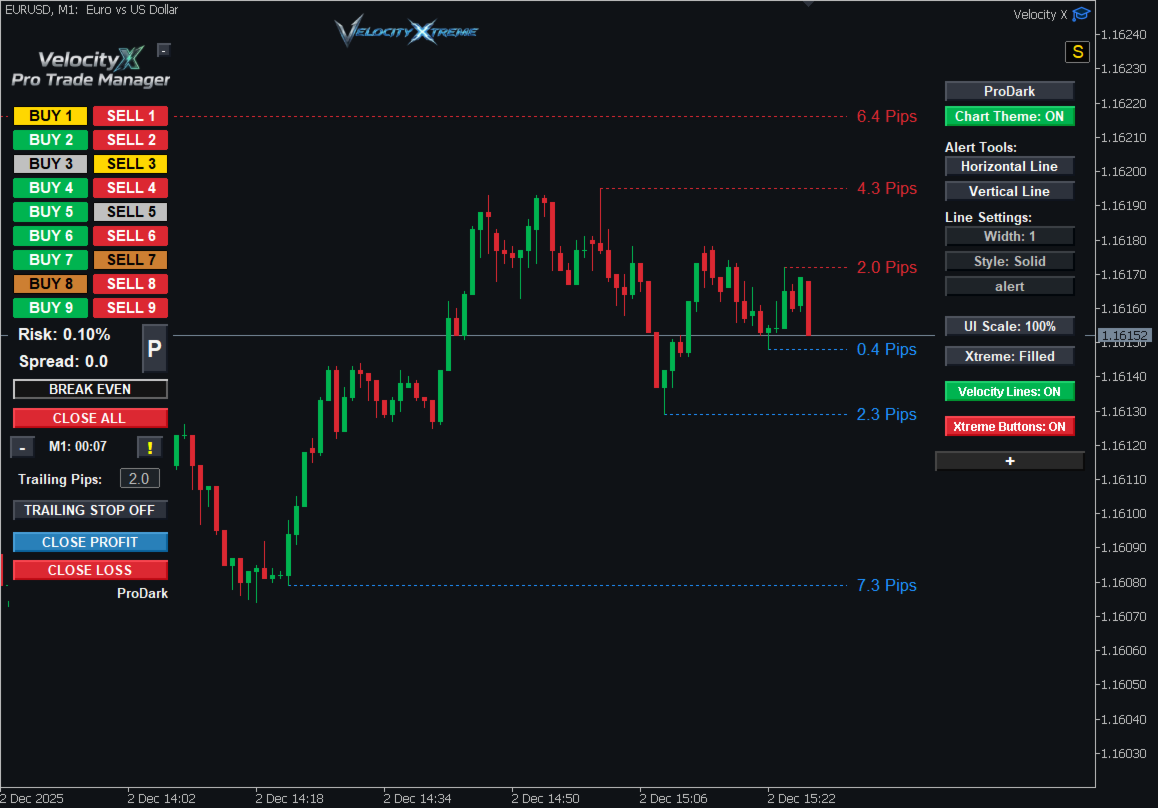Viewport: 1158px width, 808px height.
Task: Change the ProDark theme selector
Action: click(x=1010, y=92)
